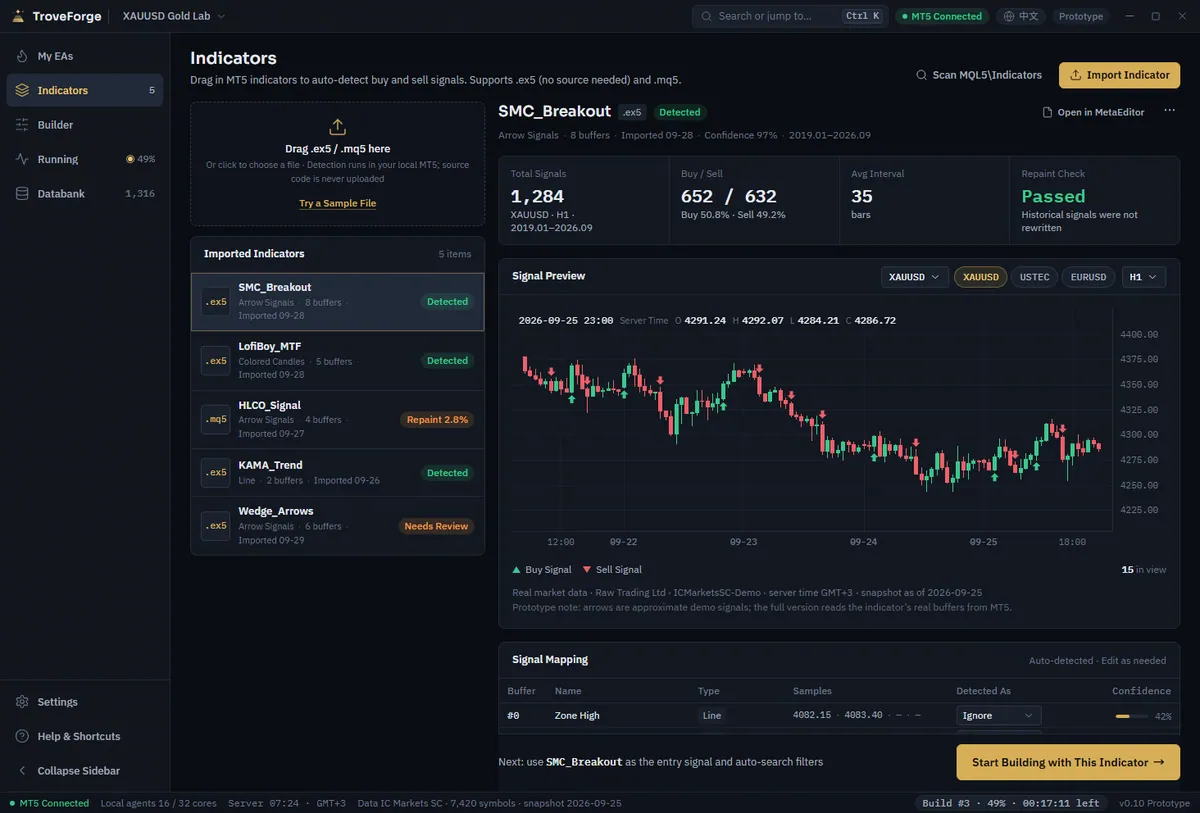Image resolution: width=1200 pixels, height=813 pixels.
Task: Go to Builder section
Action: pyautogui.click(x=85, y=125)
